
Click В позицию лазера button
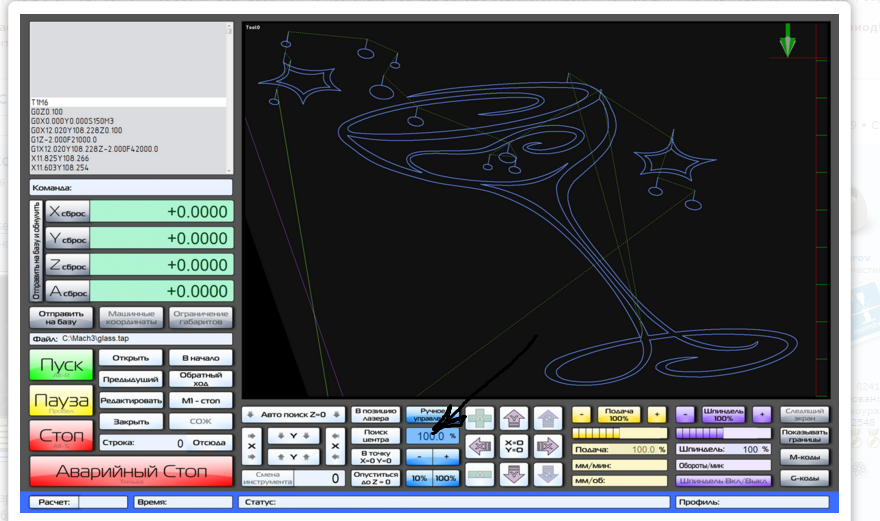pos(375,415)
